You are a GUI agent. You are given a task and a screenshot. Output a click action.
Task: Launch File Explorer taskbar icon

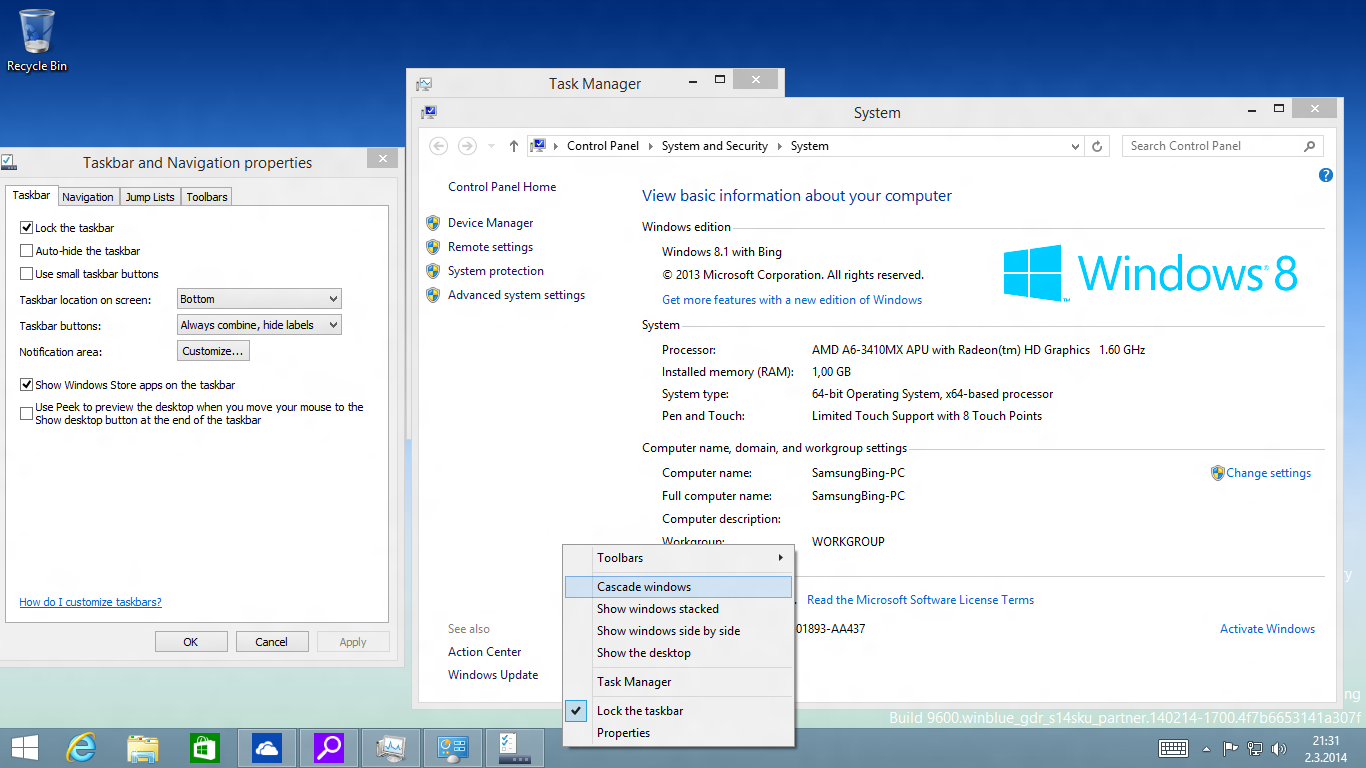click(x=143, y=747)
